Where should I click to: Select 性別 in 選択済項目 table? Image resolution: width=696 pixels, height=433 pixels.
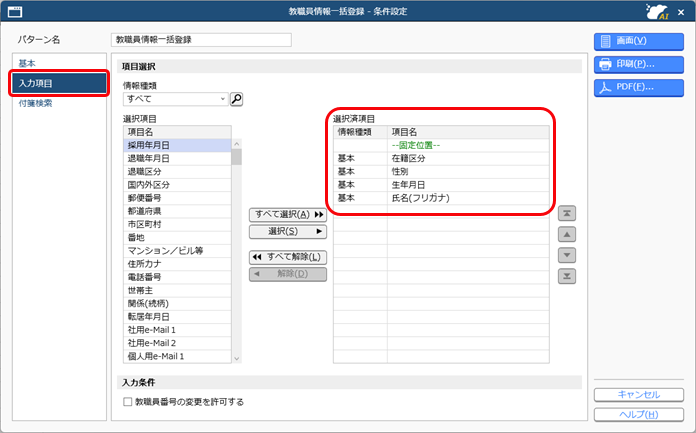(441, 171)
